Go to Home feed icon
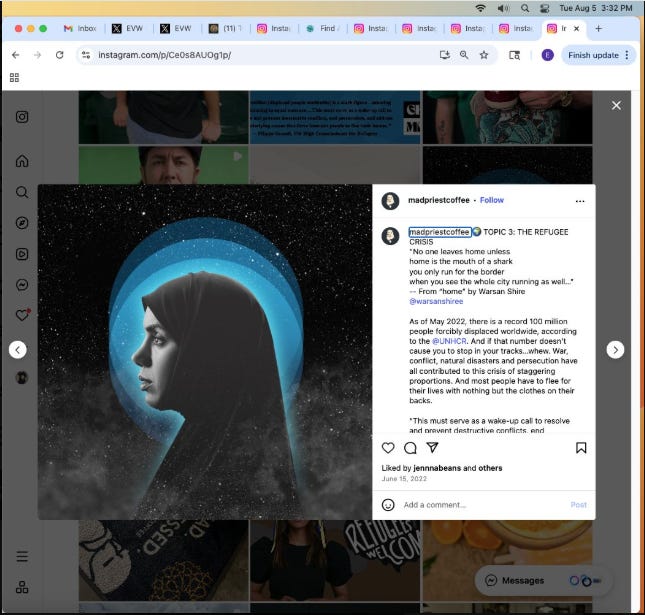 (22, 161)
